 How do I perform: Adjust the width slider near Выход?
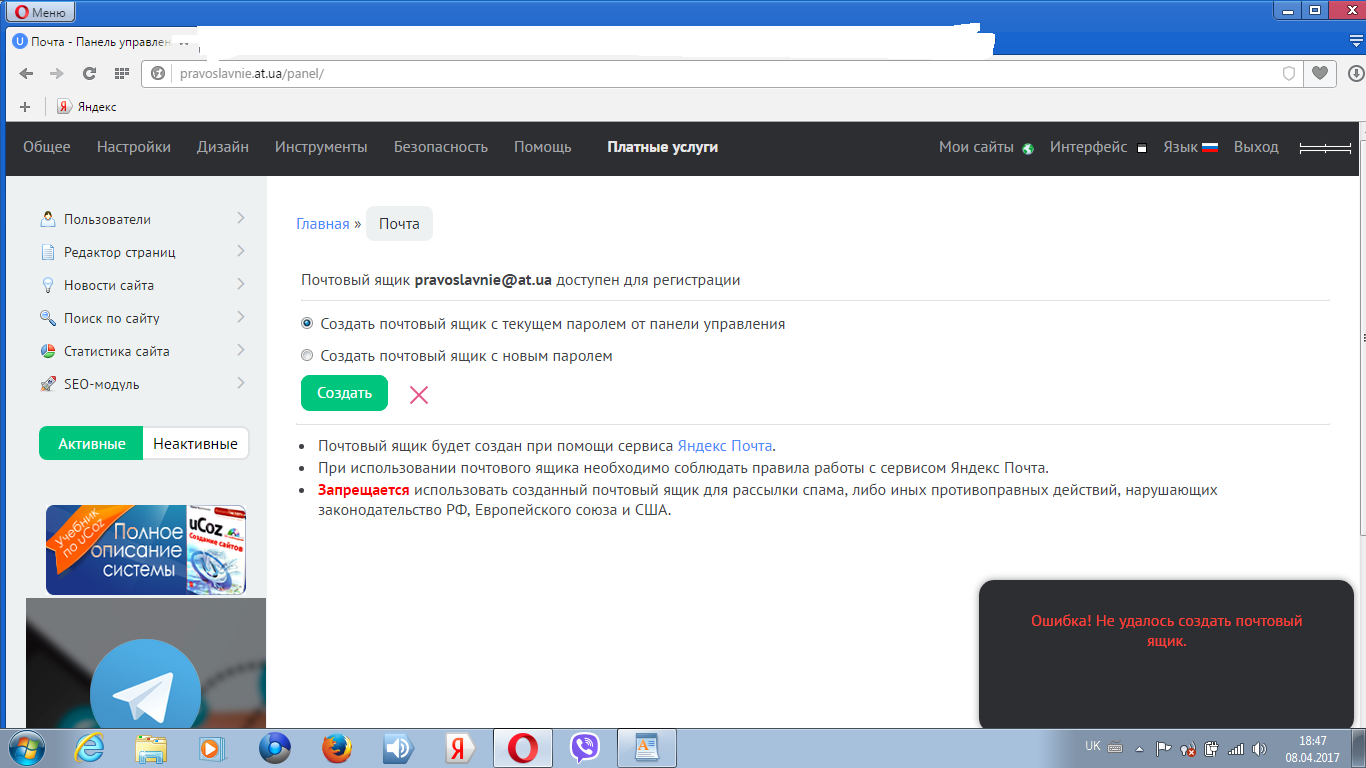click(x=1324, y=148)
